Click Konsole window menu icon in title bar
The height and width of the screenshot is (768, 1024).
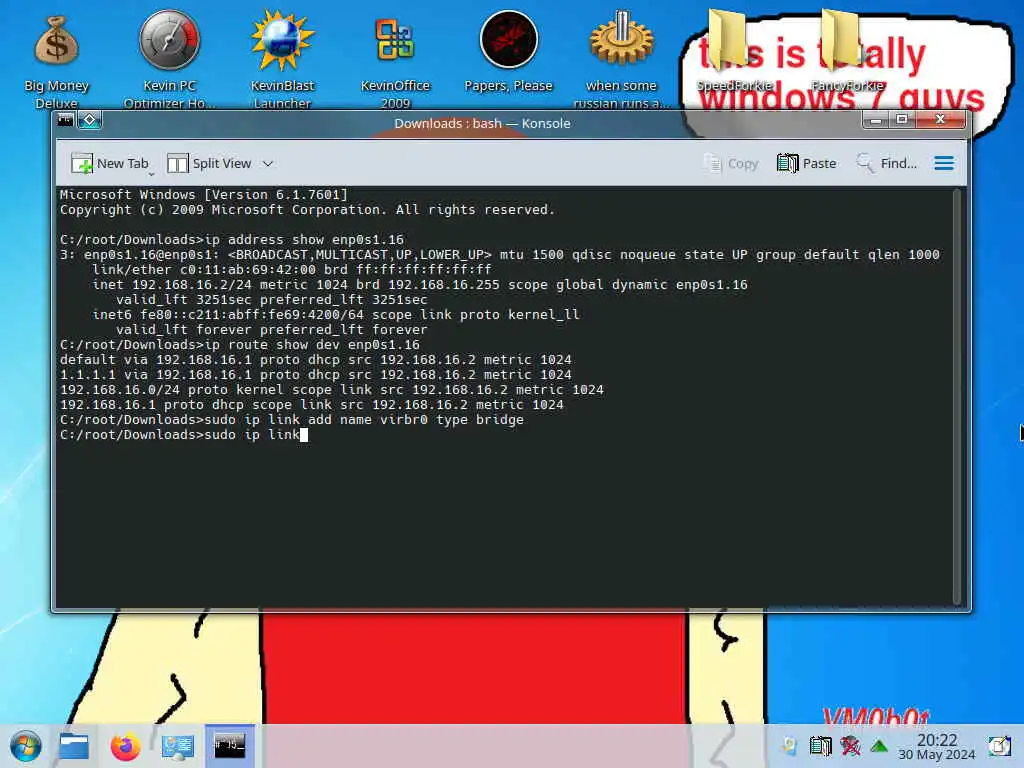[x=65, y=120]
